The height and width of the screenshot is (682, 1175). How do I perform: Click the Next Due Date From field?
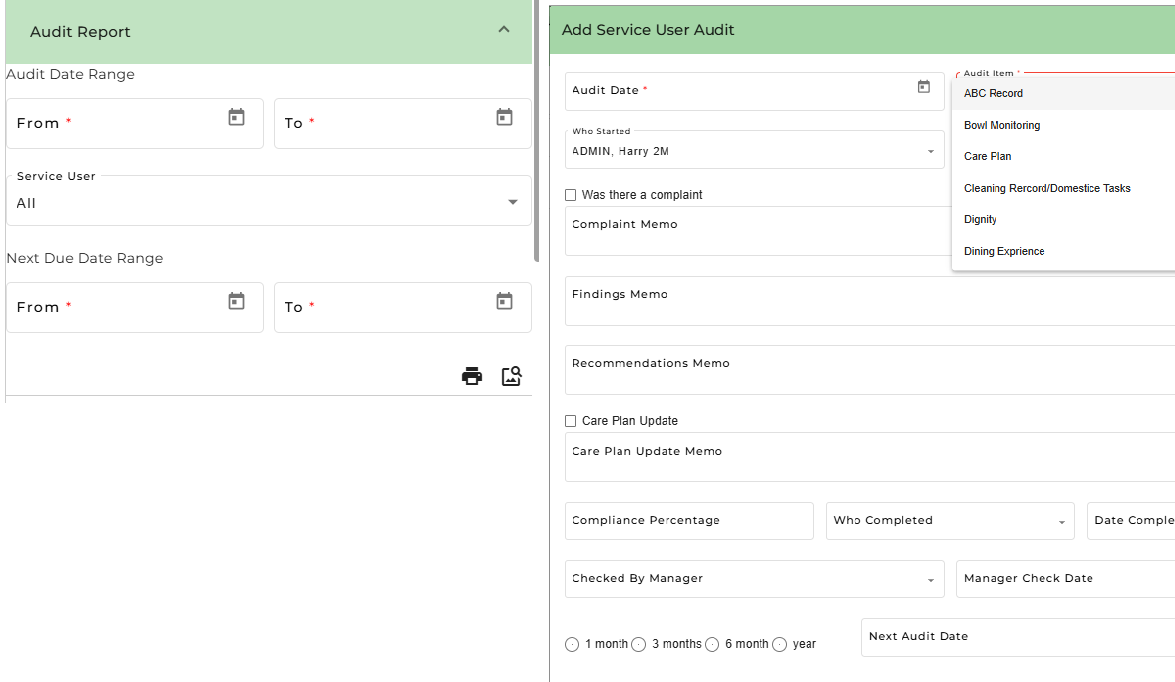pyautogui.click(x=135, y=307)
